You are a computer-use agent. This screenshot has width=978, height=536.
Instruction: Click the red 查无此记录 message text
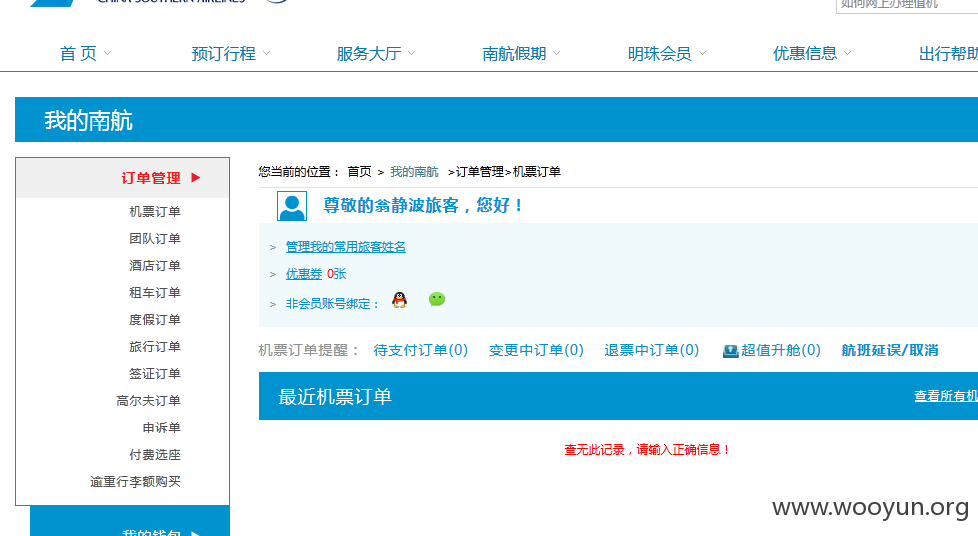pos(647,450)
